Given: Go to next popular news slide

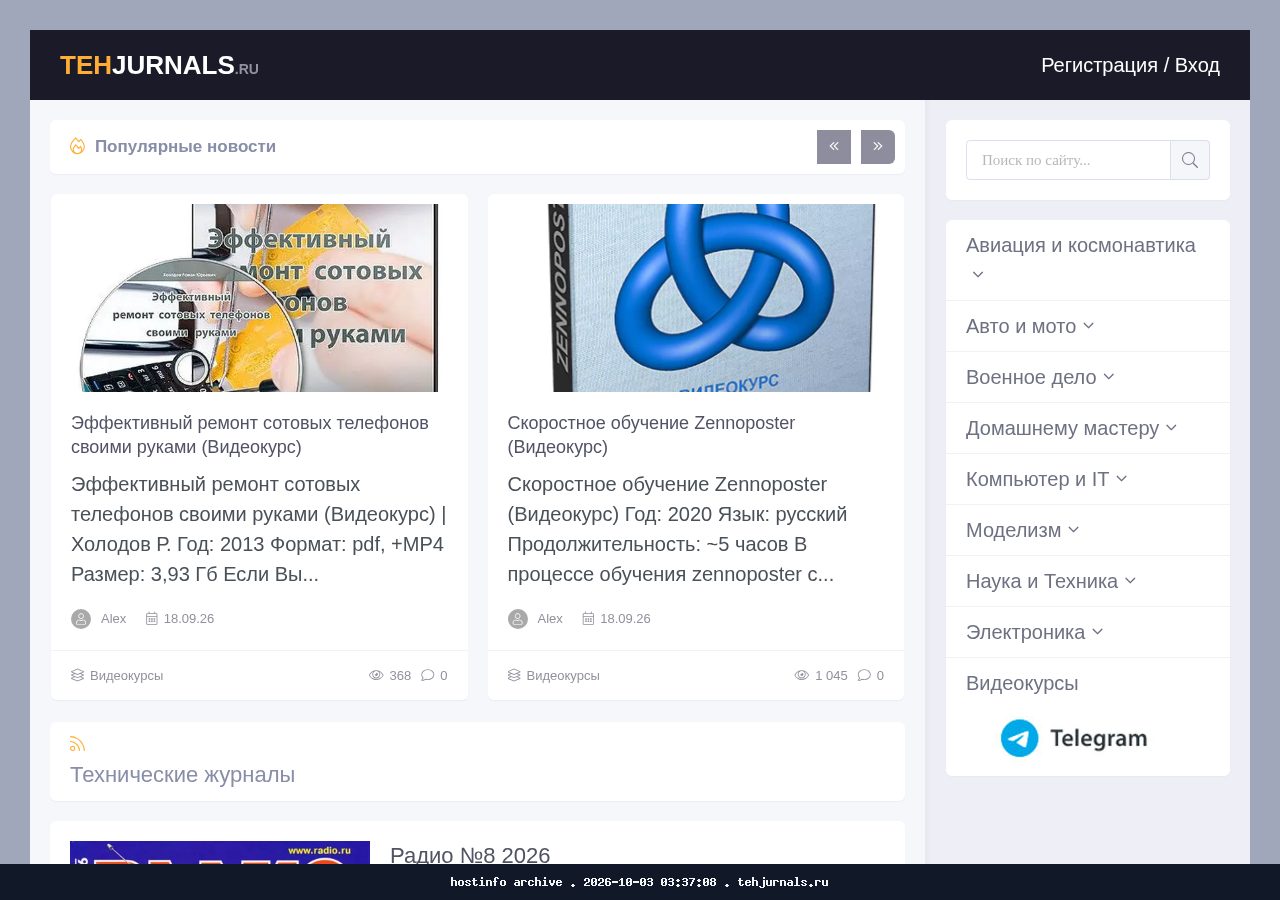Looking at the screenshot, I should [x=878, y=147].
